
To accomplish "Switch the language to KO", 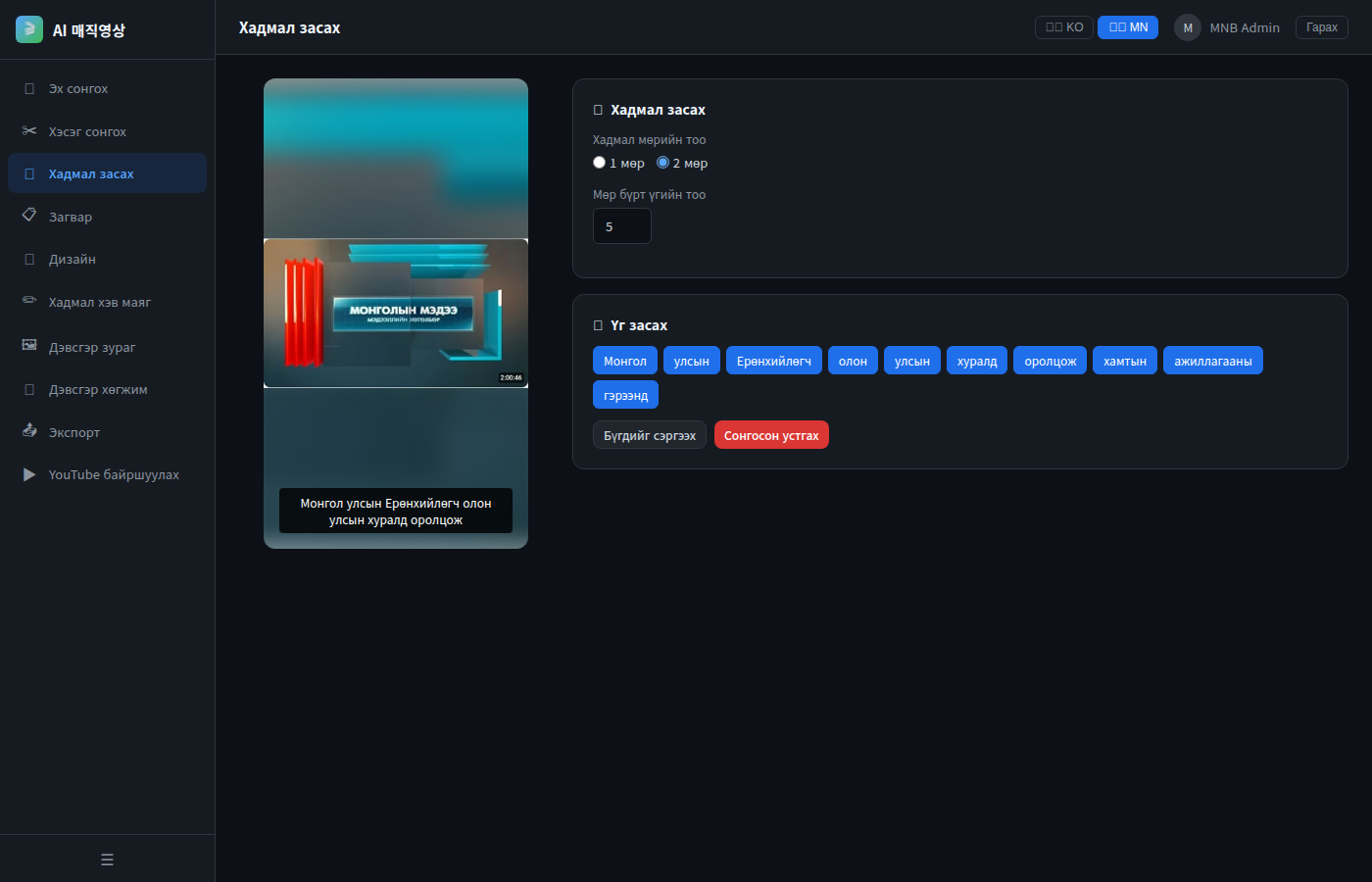I will (1064, 27).
